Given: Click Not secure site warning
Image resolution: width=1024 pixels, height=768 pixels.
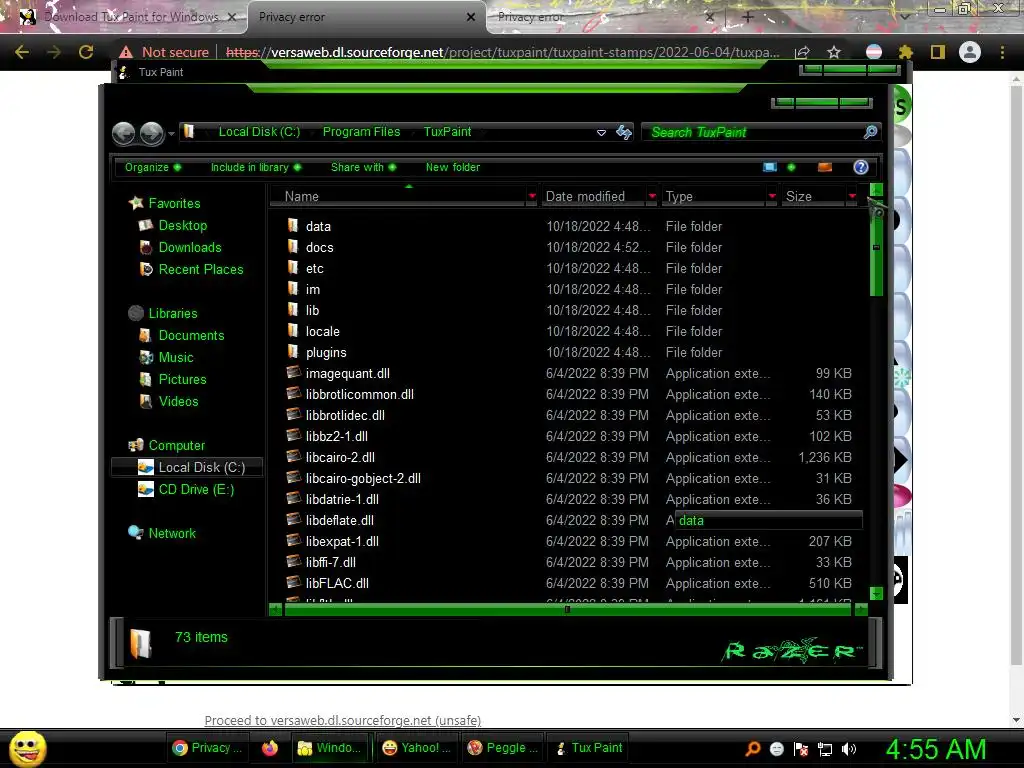Looking at the screenshot, I should click(165, 52).
